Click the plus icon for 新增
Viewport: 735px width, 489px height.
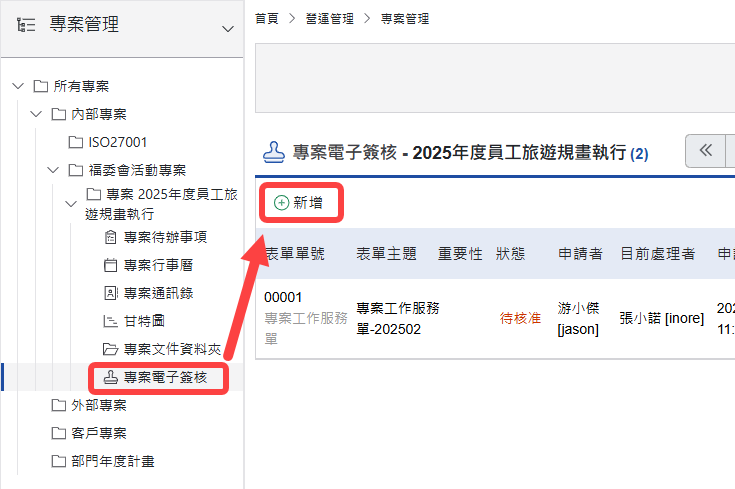pyautogui.click(x=281, y=202)
